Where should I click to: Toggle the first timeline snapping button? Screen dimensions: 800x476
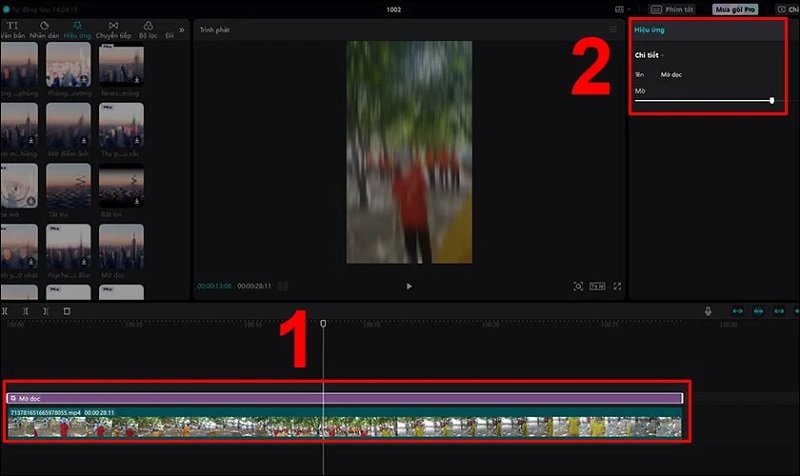tap(738, 311)
